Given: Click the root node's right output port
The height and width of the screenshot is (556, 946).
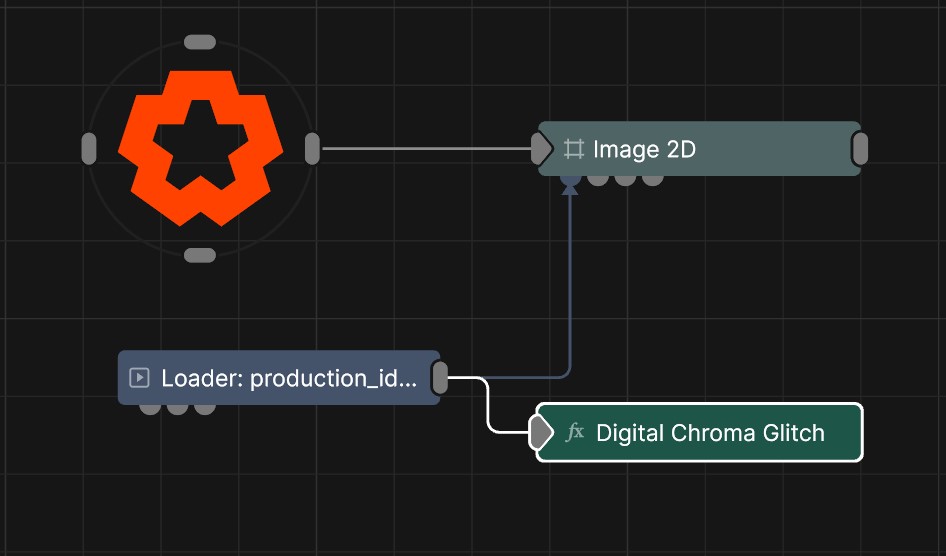Looking at the screenshot, I should 312,148.
